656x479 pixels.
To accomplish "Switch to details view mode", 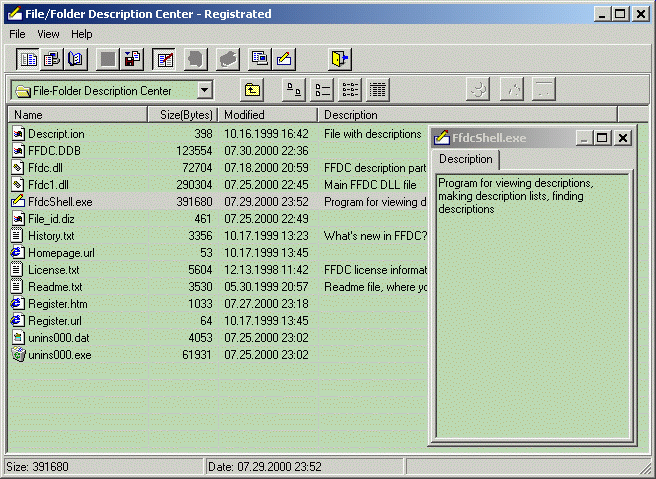I will coord(378,90).
